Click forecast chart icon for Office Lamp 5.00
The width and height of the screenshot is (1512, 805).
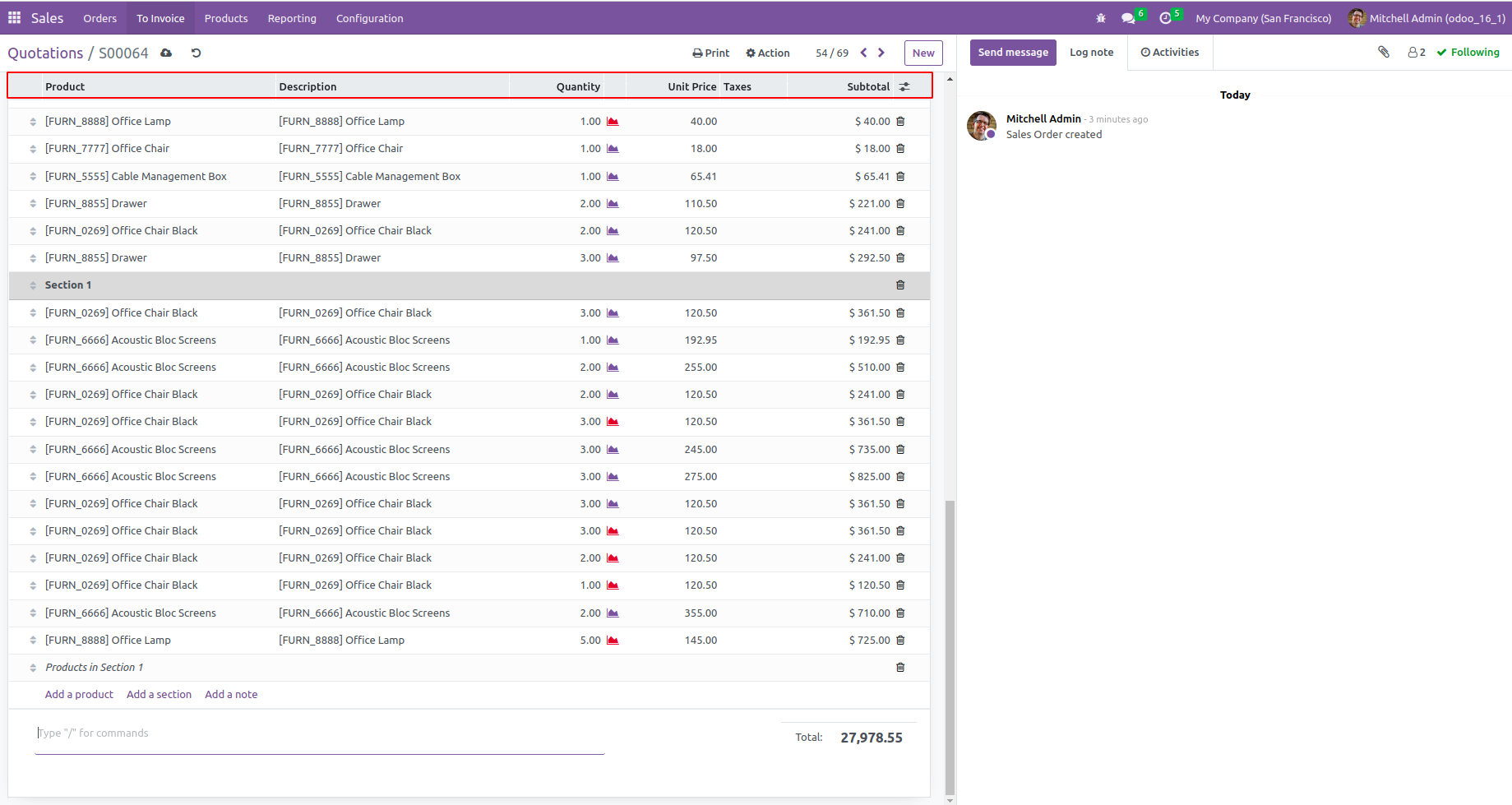coord(613,641)
